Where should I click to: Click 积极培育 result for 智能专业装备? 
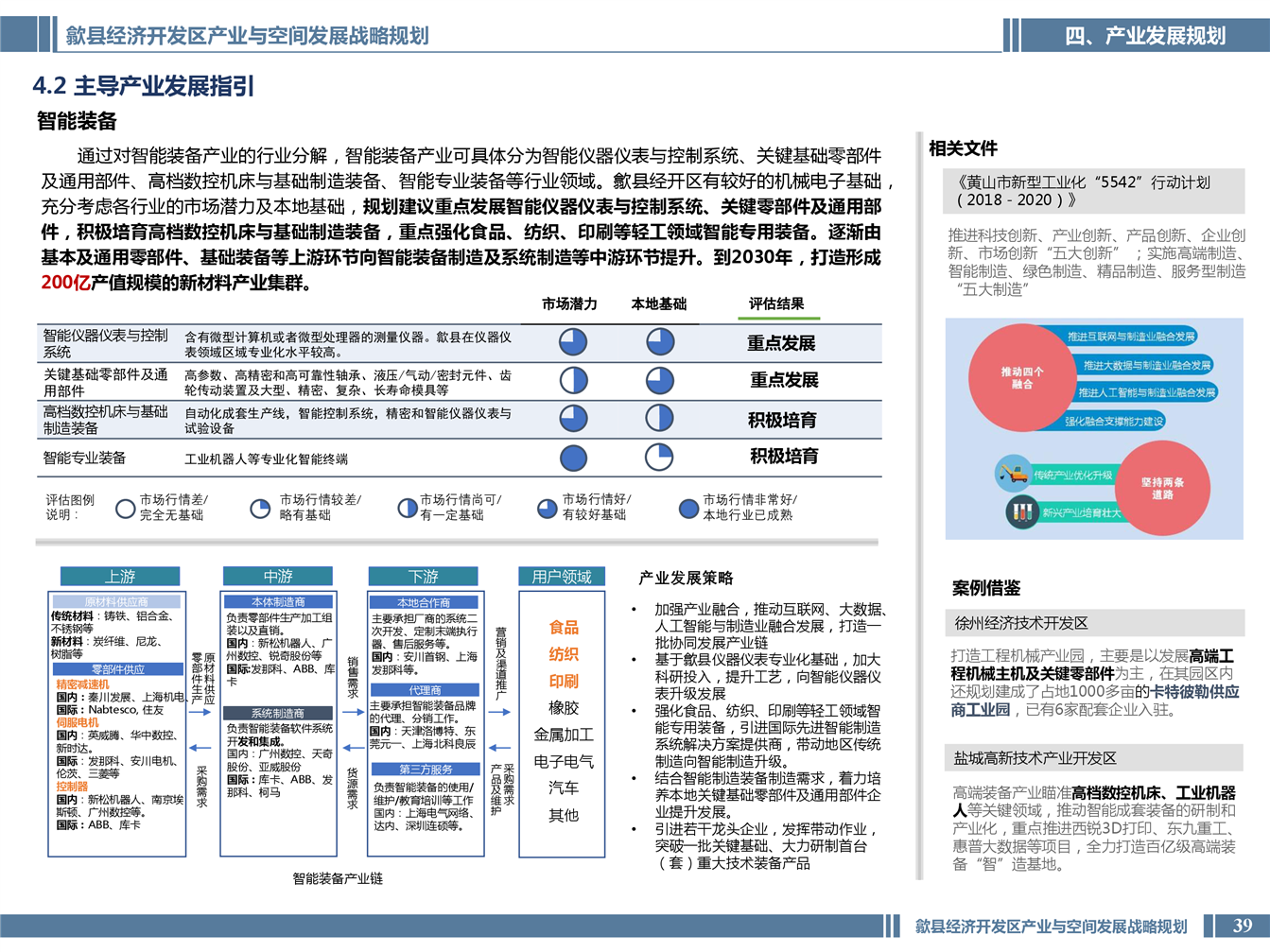click(784, 457)
